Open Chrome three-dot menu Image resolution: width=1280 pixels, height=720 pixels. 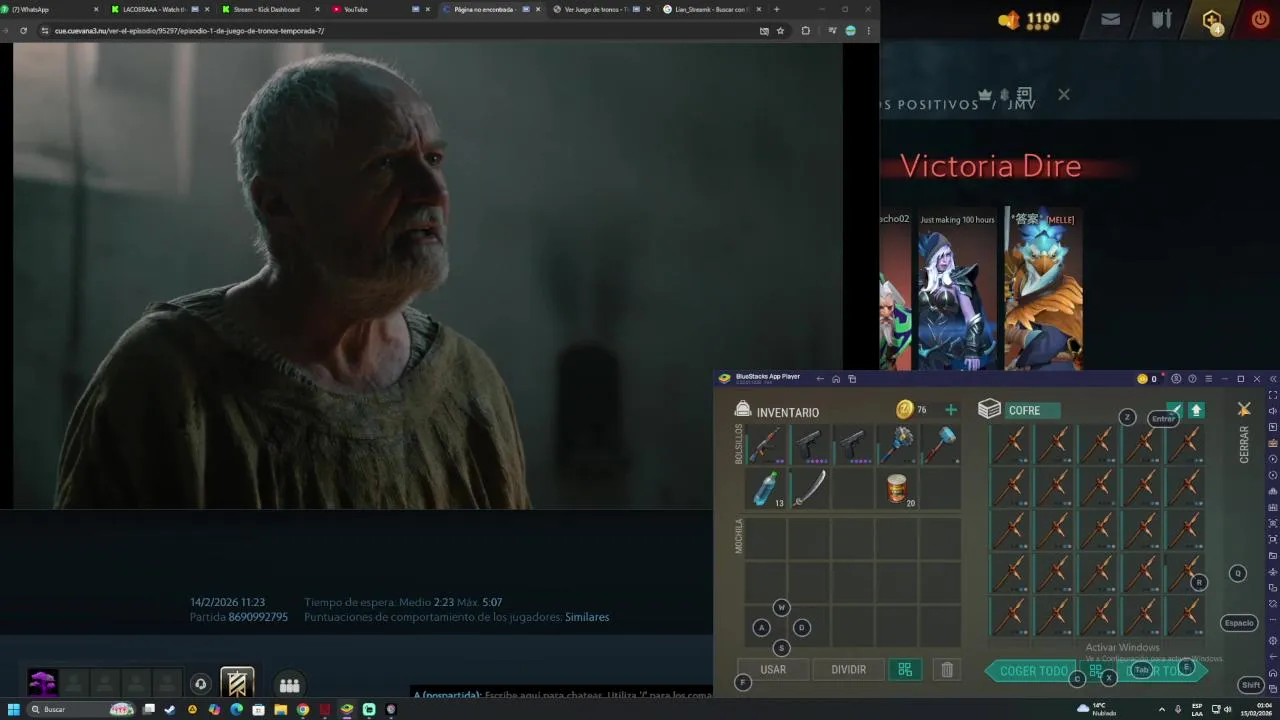click(x=868, y=31)
